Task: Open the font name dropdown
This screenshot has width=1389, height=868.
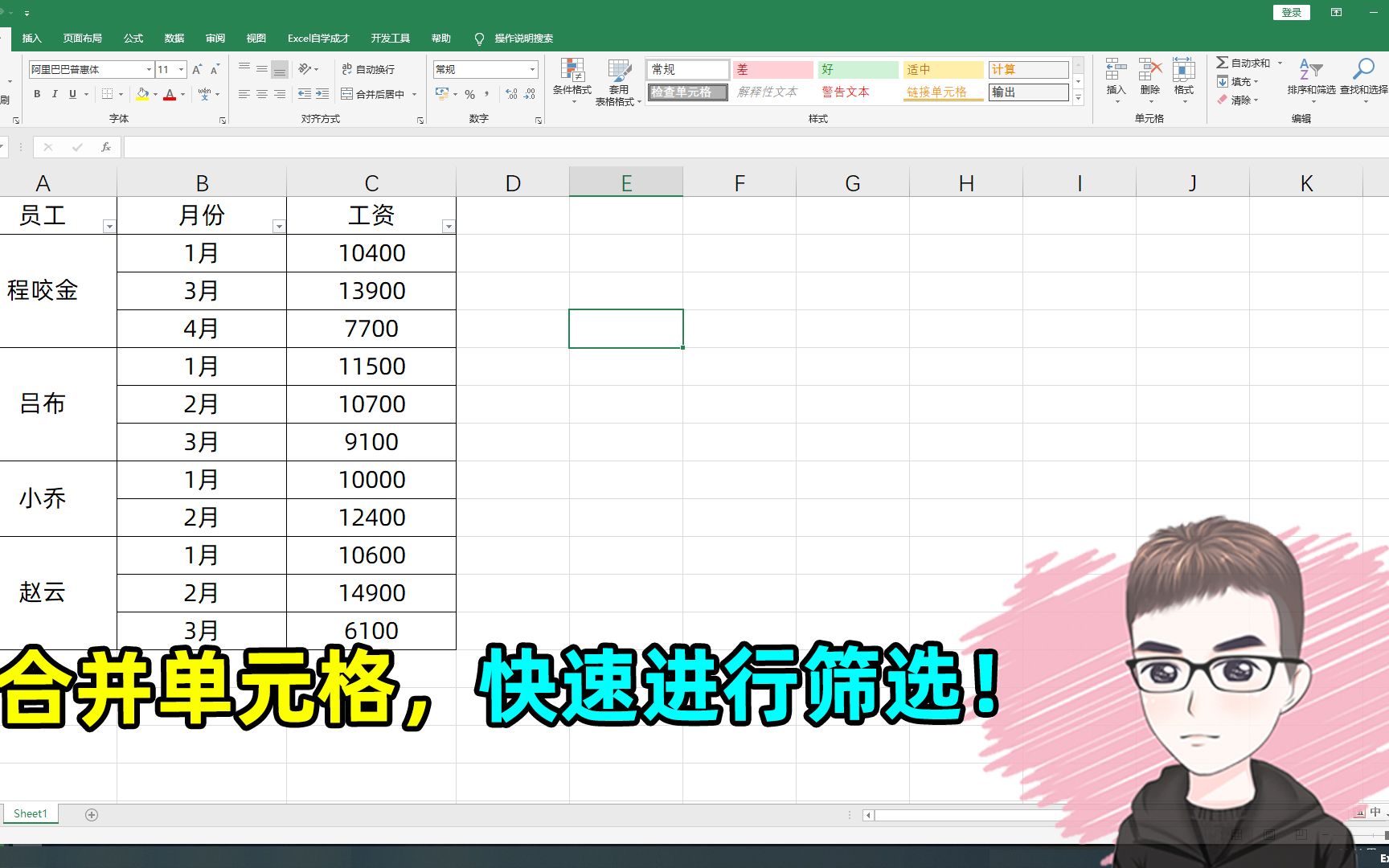Action: 148,69
